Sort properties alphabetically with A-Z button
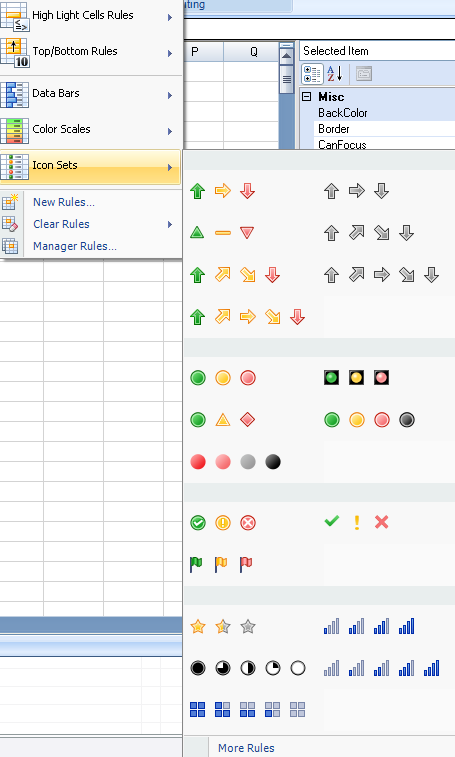Screen dimensions: 455x757 [334, 74]
